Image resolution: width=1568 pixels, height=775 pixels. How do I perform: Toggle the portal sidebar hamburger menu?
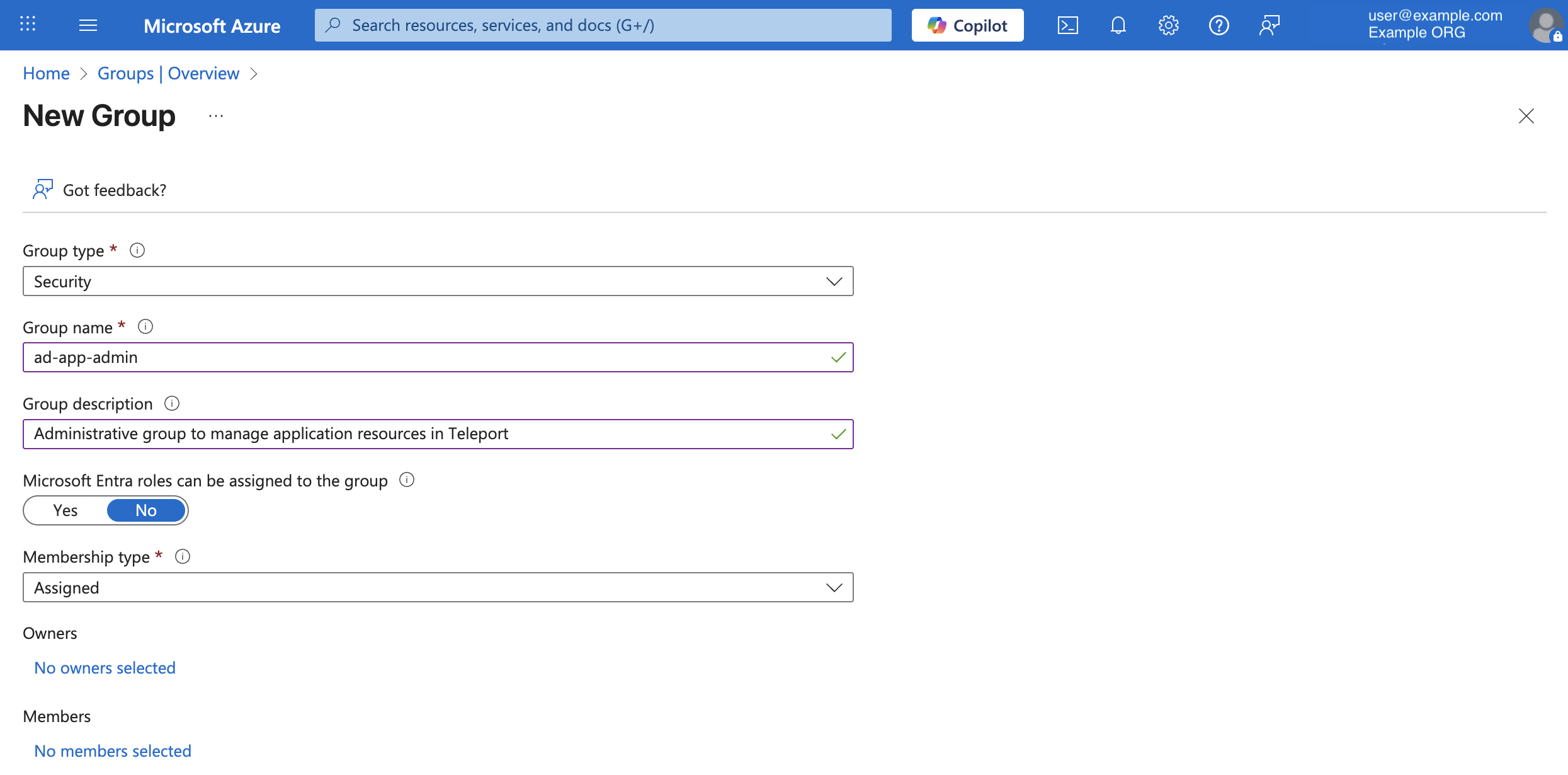[x=88, y=25]
